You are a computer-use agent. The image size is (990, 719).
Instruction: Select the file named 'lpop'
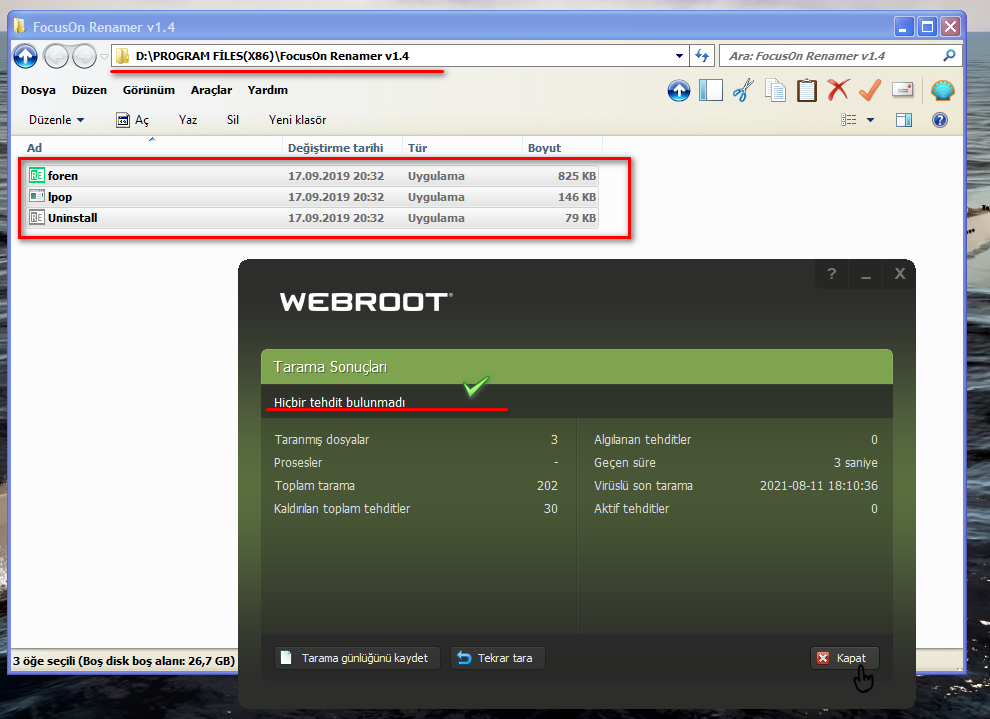pos(60,197)
